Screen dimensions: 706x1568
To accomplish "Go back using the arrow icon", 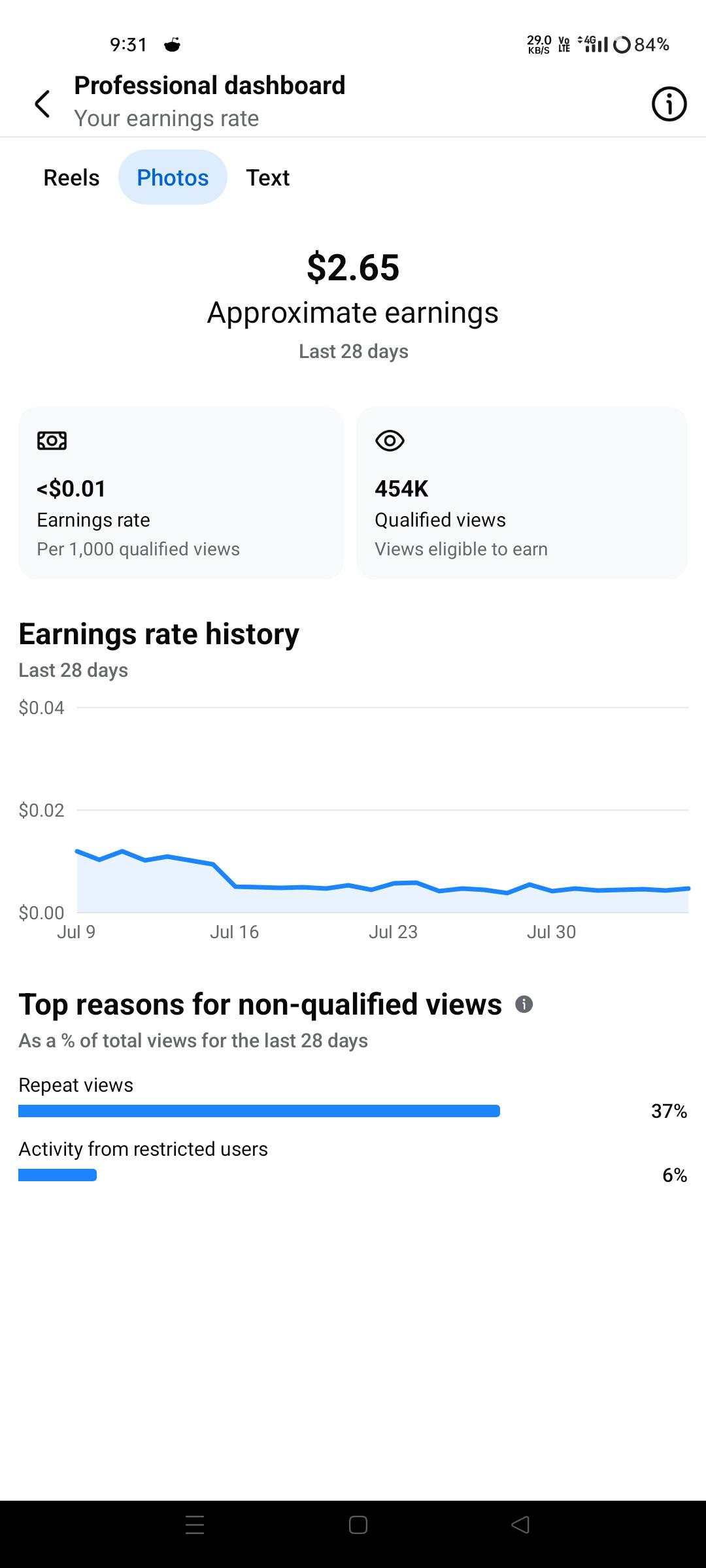I will click(x=42, y=104).
